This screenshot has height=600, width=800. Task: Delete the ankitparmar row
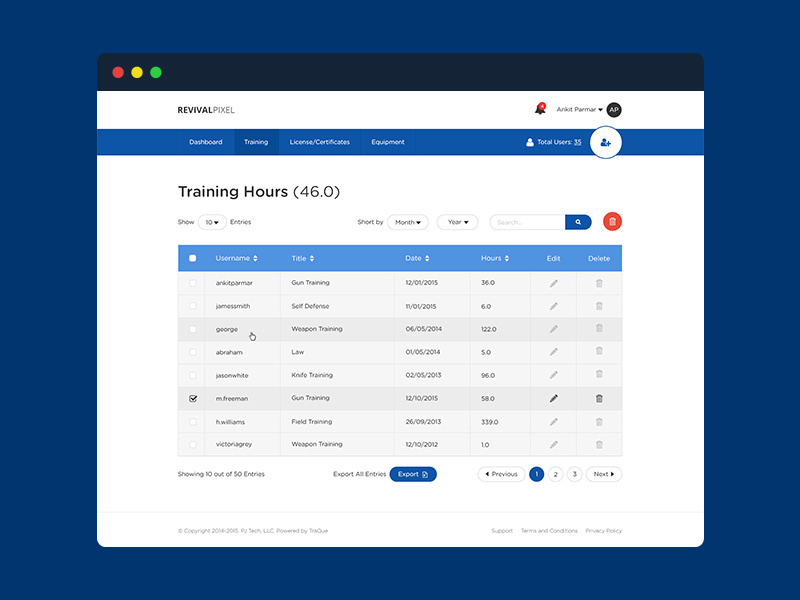(599, 283)
